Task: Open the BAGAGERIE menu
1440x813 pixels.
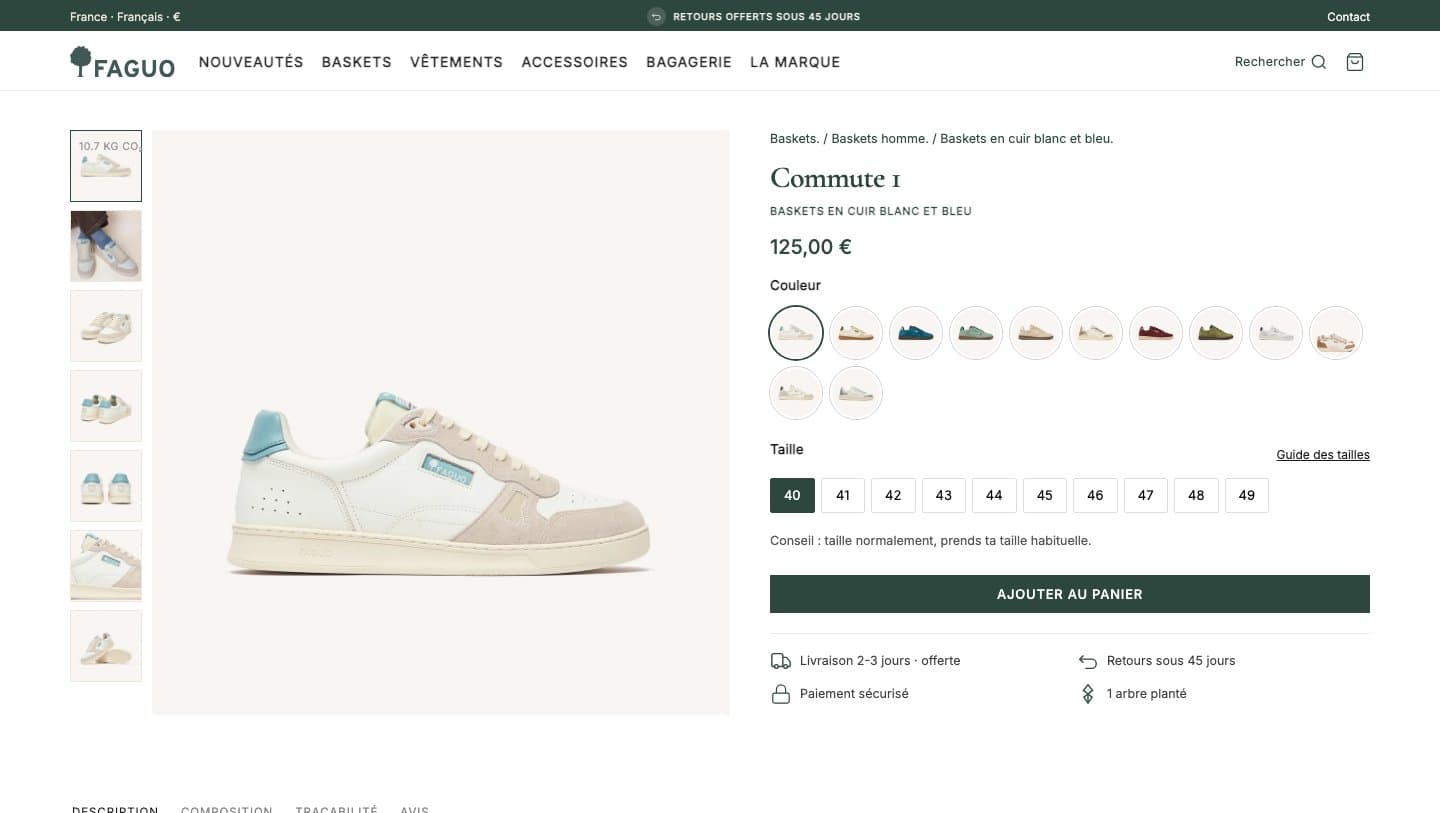Action: click(x=689, y=62)
